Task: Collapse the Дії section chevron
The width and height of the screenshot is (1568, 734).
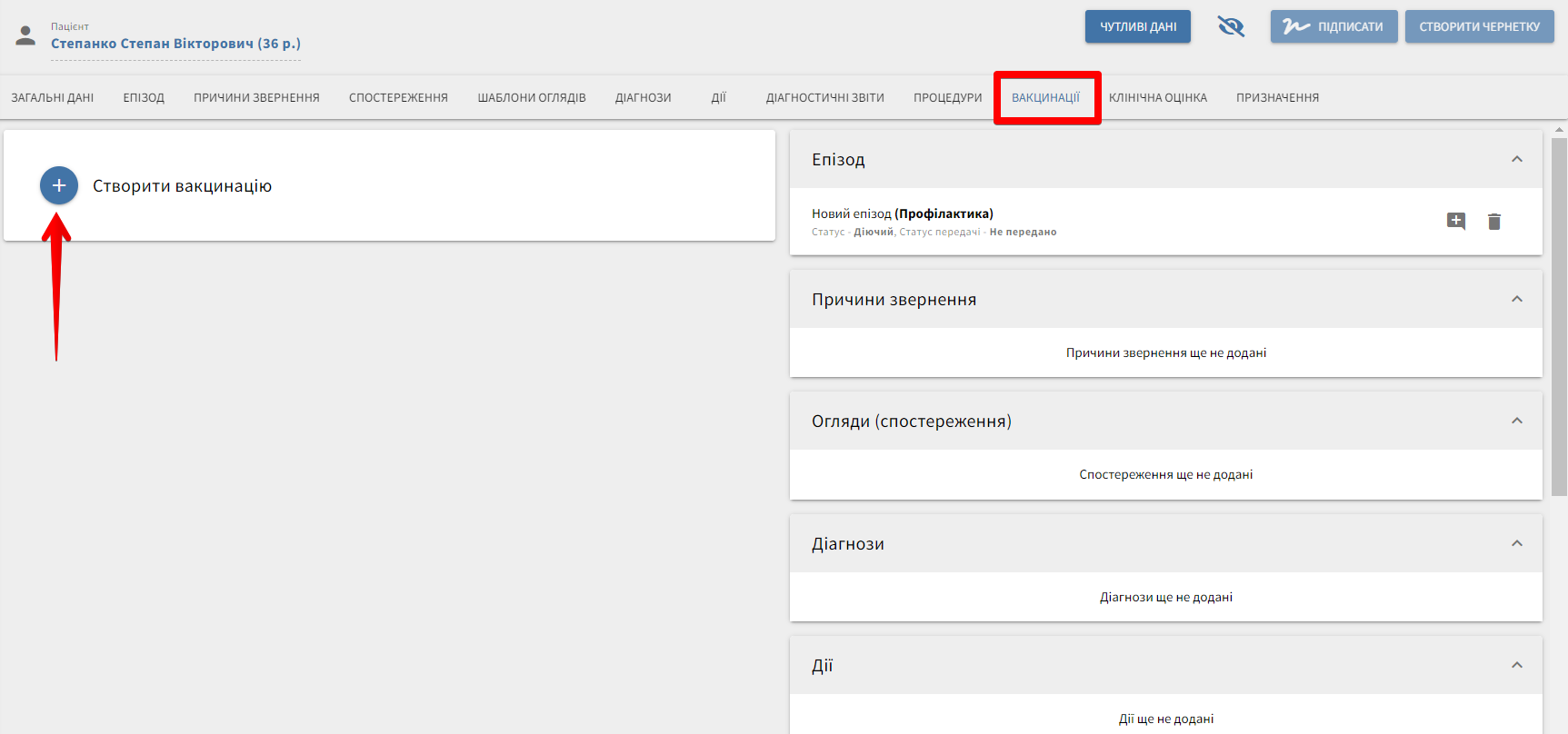Action: click(1516, 665)
